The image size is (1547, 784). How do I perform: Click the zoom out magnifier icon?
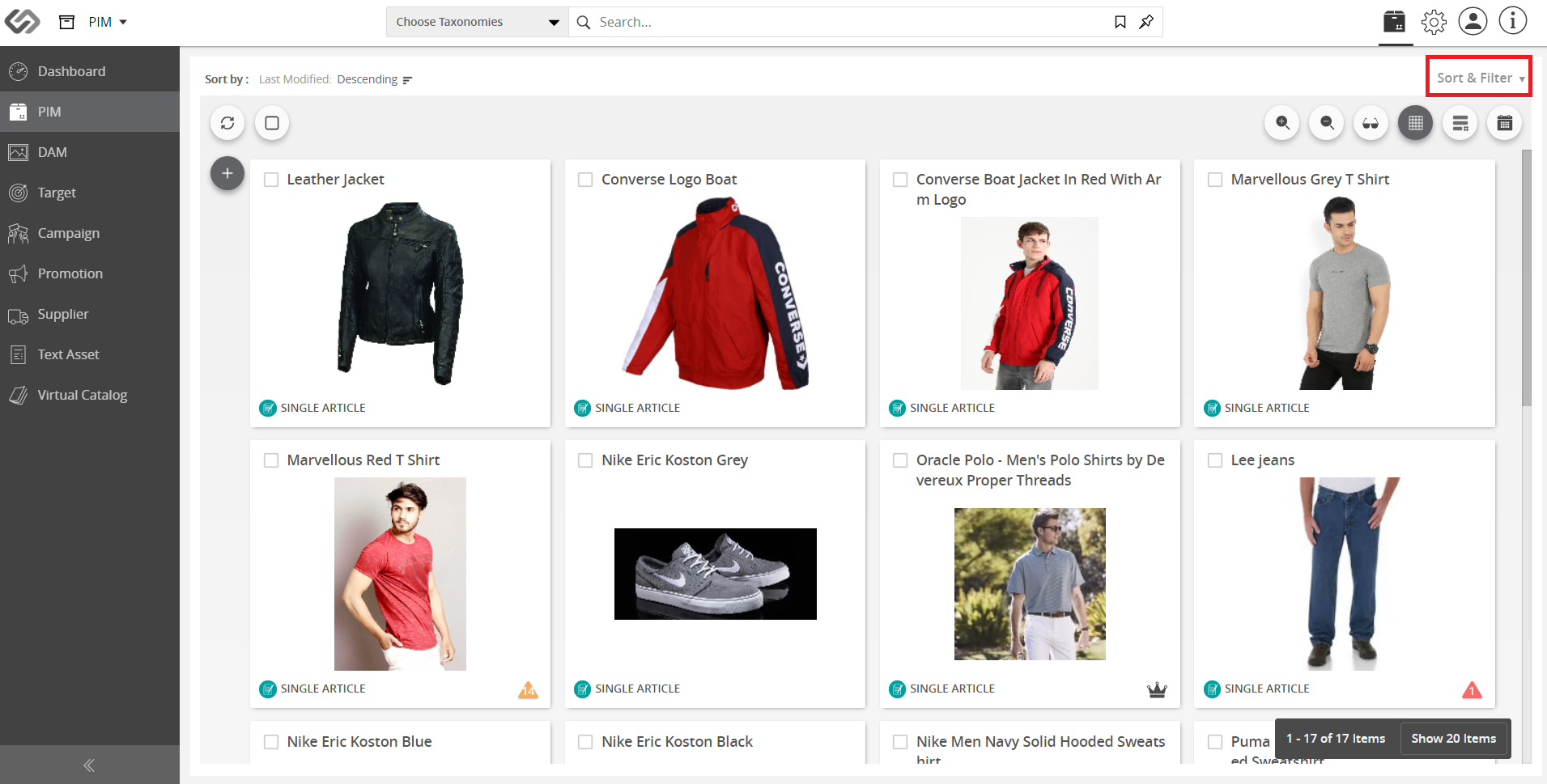1327,123
